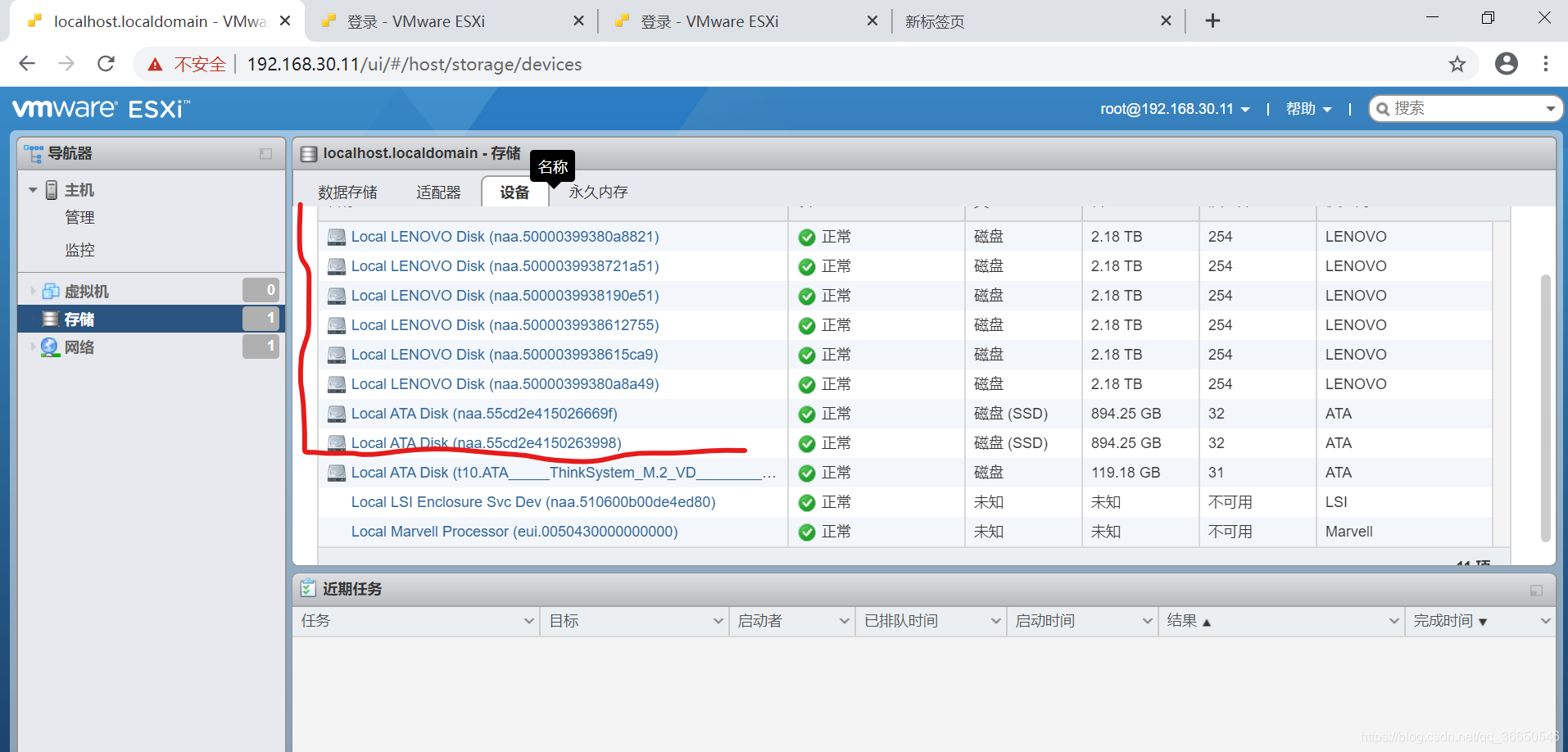Select the 设备 tab

[x=514, y=192]
